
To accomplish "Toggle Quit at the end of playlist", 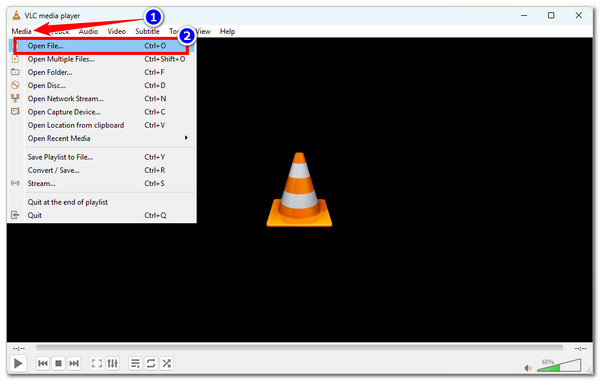I will 101,202.
